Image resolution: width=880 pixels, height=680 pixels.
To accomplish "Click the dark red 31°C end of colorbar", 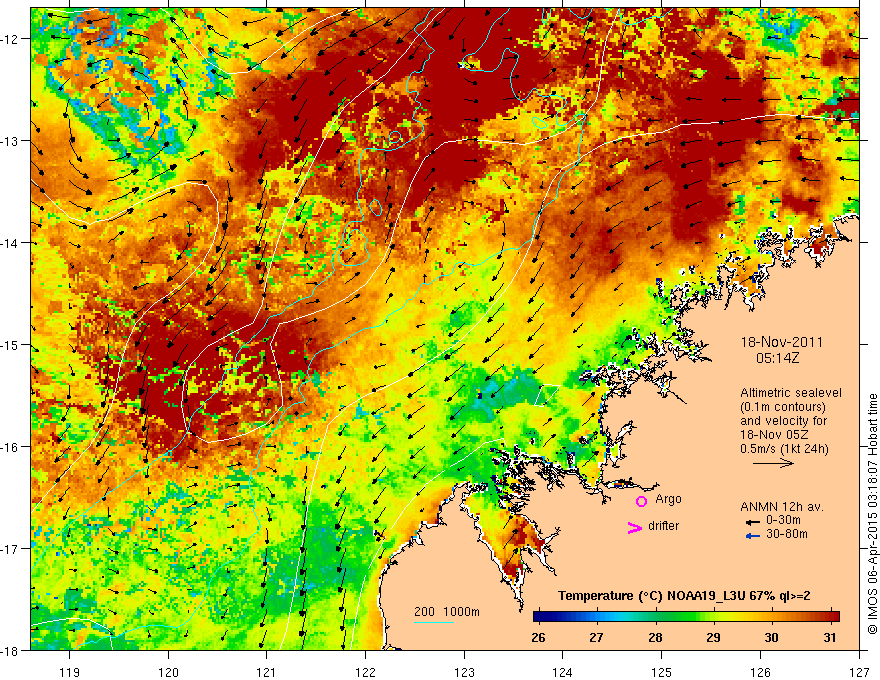I will coord(834,617).
